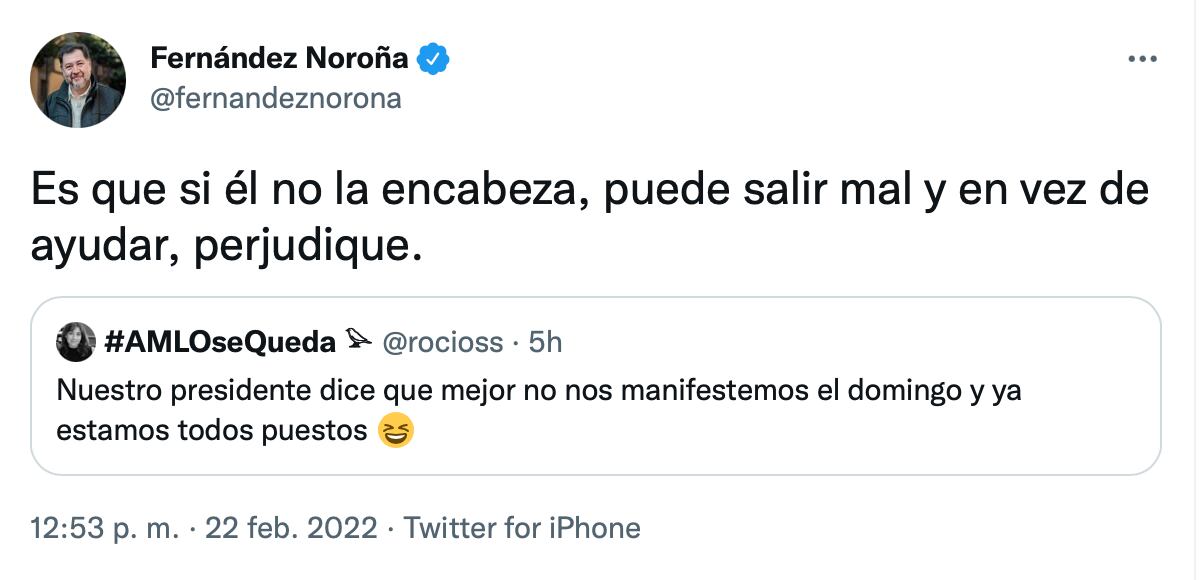Click the 12:53 p. m. time
The height and width of the screenshot is (580, 1200).
[x=104, y=527]
